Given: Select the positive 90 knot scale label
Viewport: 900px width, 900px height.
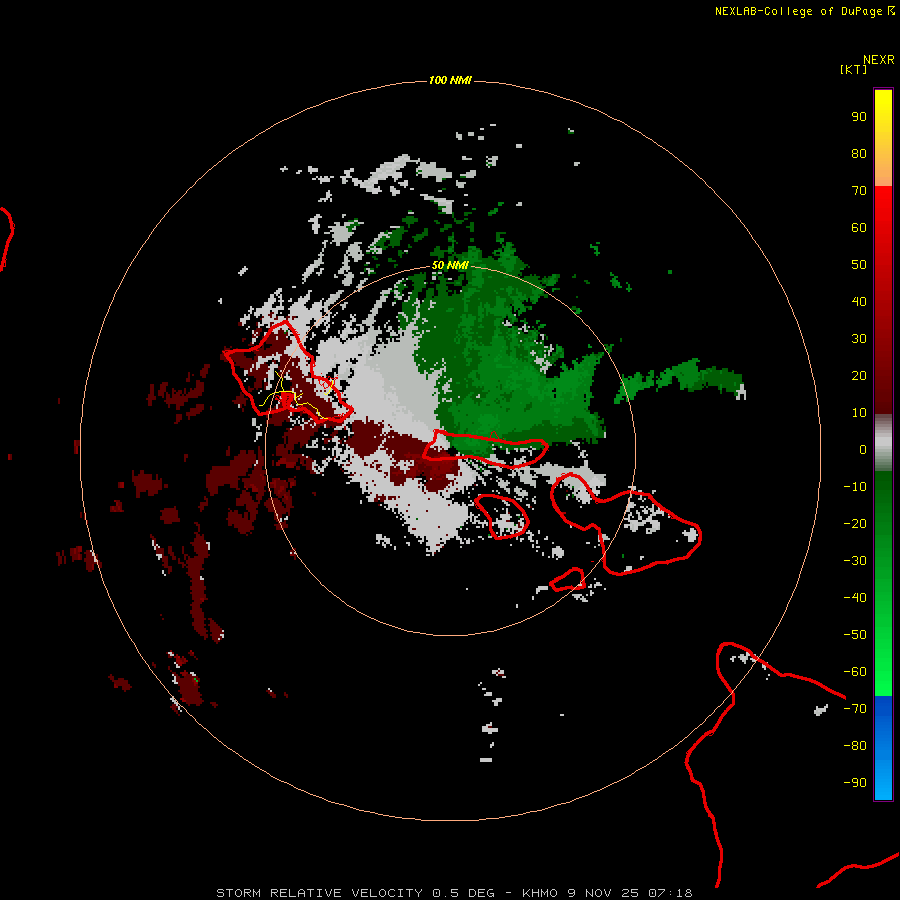Looking at the screenshot, I should tap(859, 117).
